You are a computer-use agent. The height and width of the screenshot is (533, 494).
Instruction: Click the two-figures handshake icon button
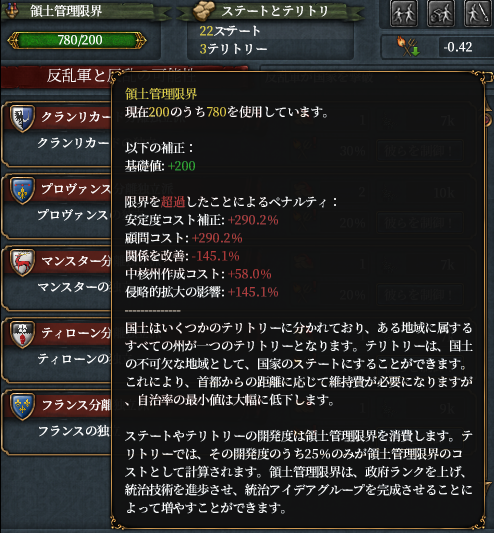[404, 13]
